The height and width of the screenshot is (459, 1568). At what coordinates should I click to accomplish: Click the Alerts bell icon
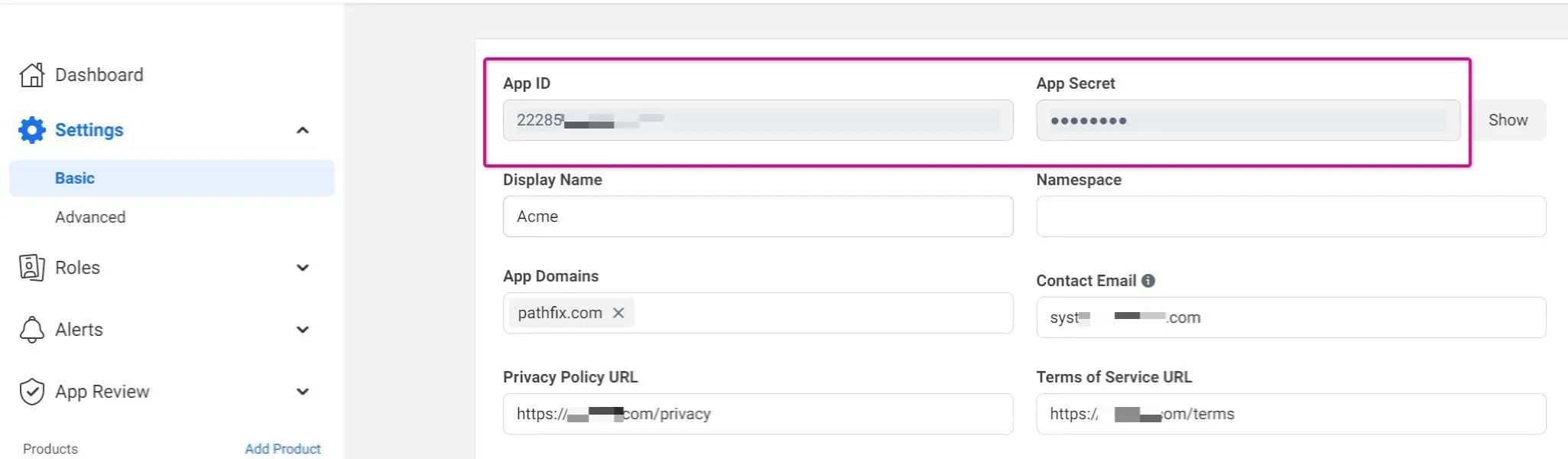click(32, 330)
